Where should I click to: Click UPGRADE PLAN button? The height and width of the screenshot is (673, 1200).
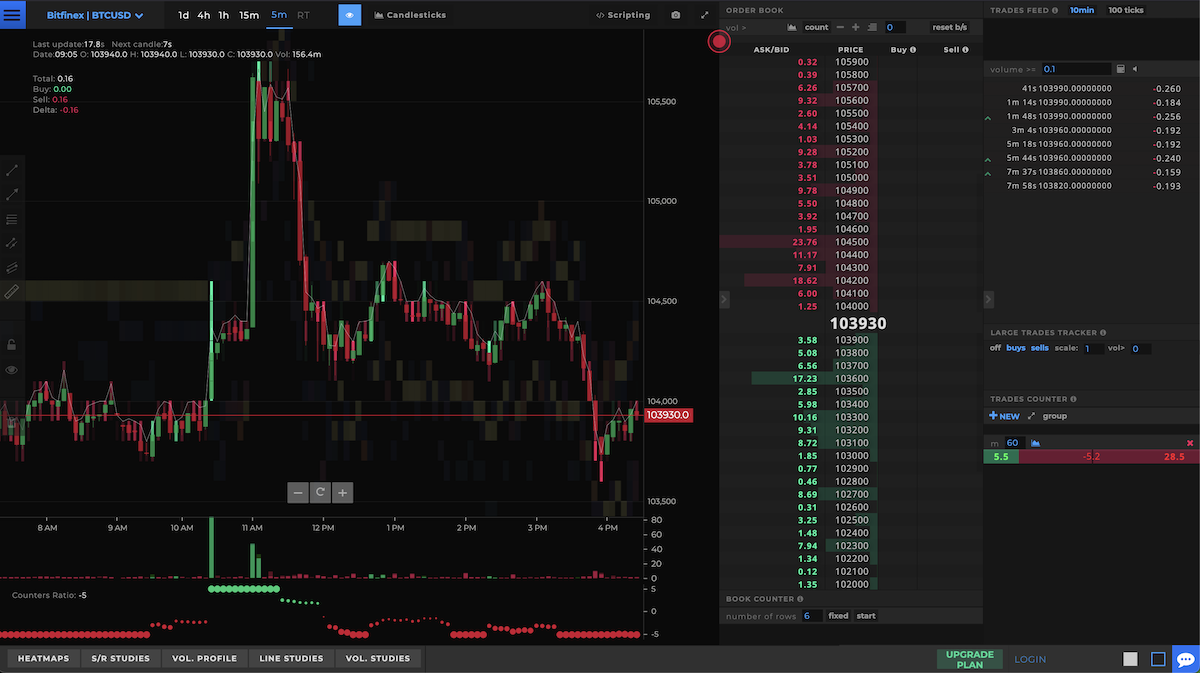[969, 660]
